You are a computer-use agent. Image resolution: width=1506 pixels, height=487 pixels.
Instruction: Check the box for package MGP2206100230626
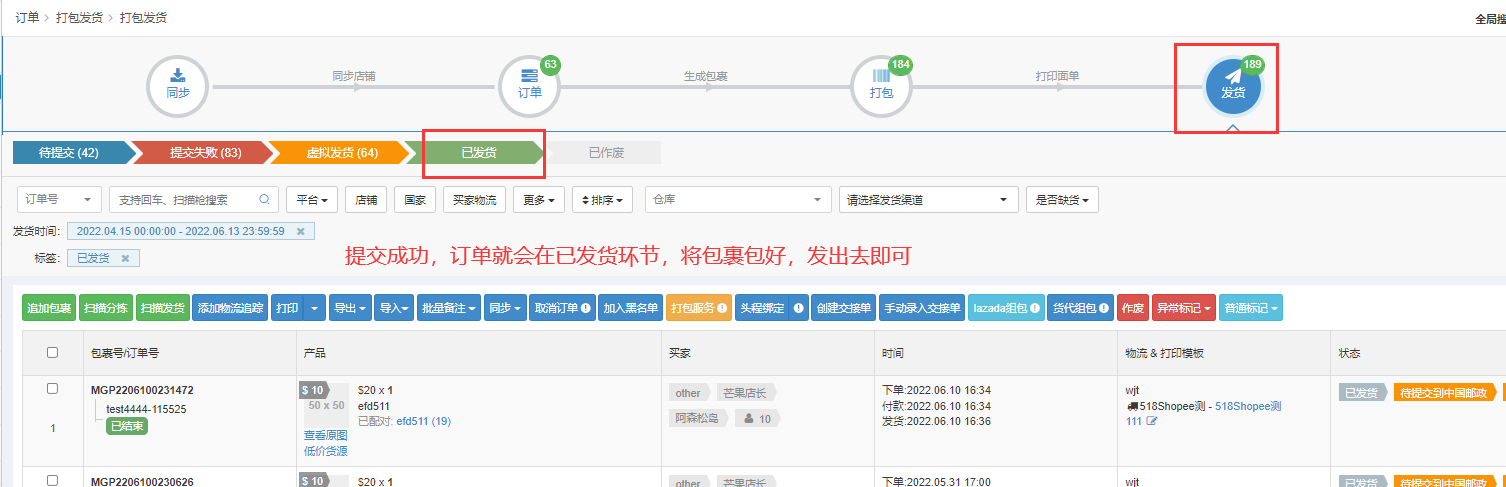(x=53, y=480)
